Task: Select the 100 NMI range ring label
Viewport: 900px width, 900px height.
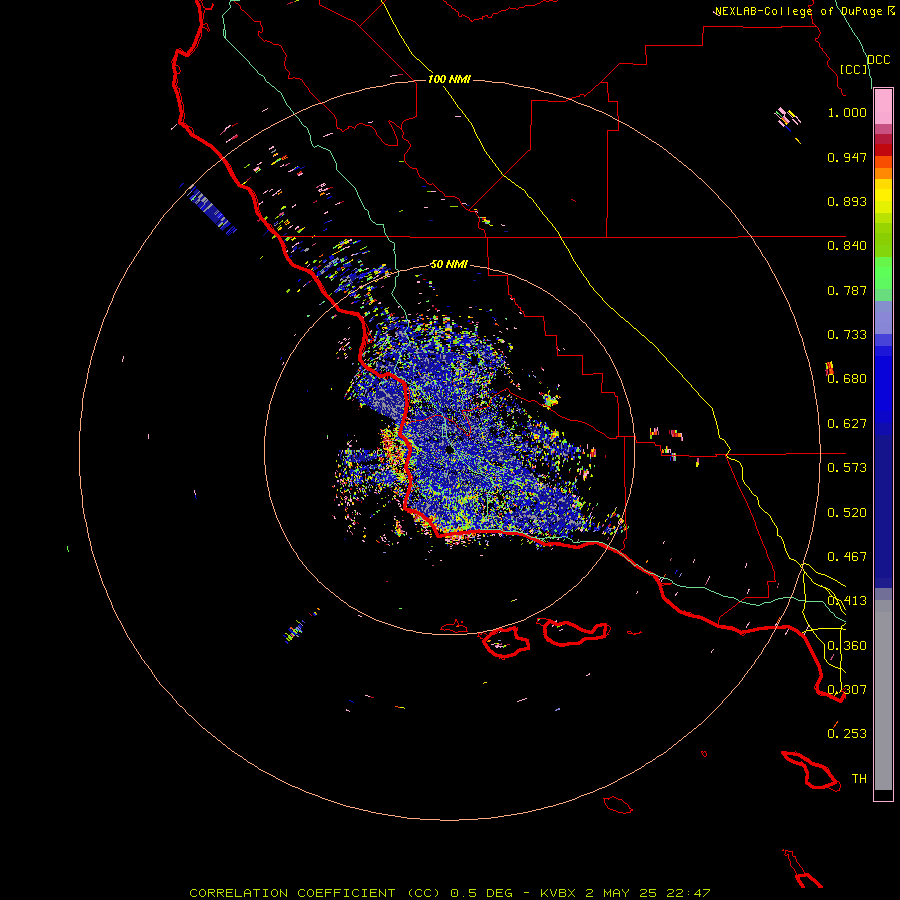Action: click(x=449, y=79)
